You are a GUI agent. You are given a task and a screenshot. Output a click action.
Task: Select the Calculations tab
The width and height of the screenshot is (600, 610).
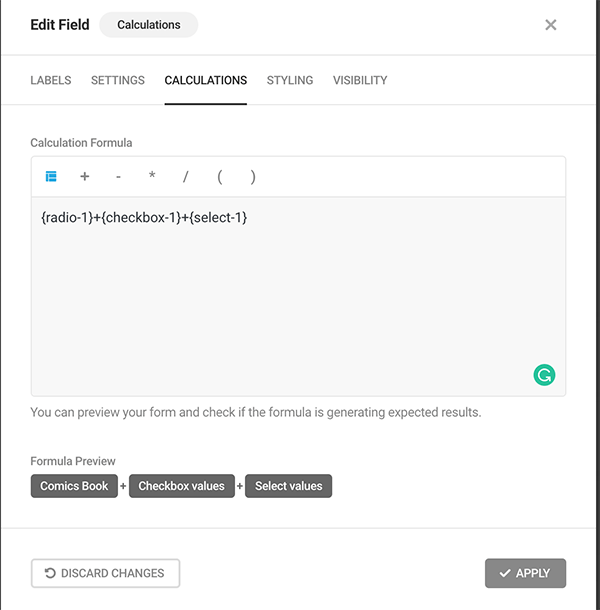(206, 80)
